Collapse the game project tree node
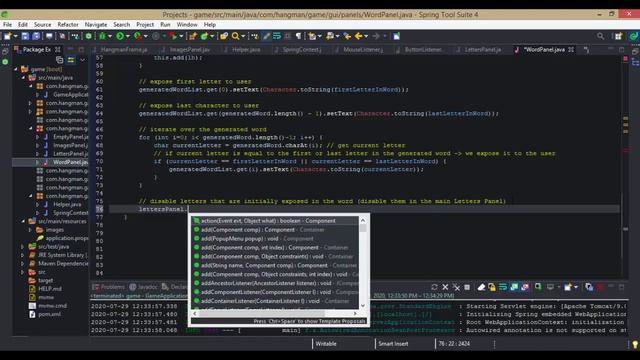 point(16,69)
